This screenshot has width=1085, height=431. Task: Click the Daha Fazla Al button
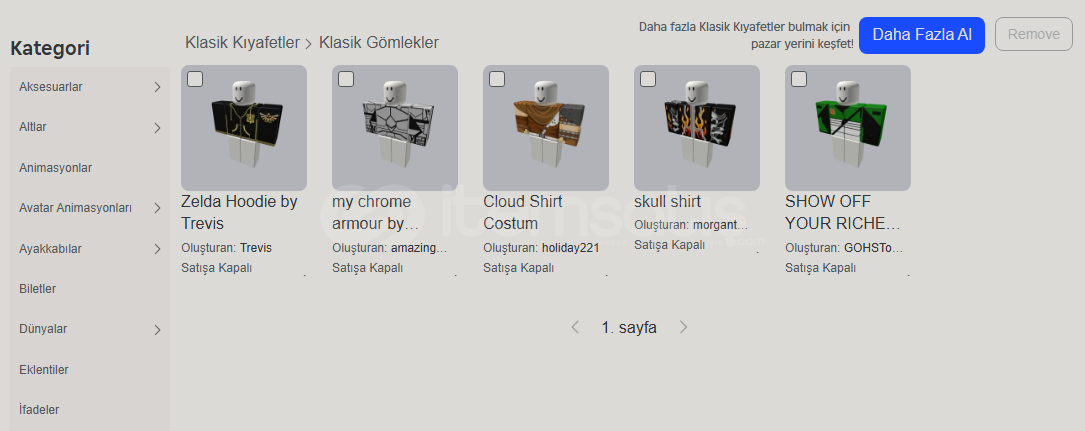tap(922, 35)
